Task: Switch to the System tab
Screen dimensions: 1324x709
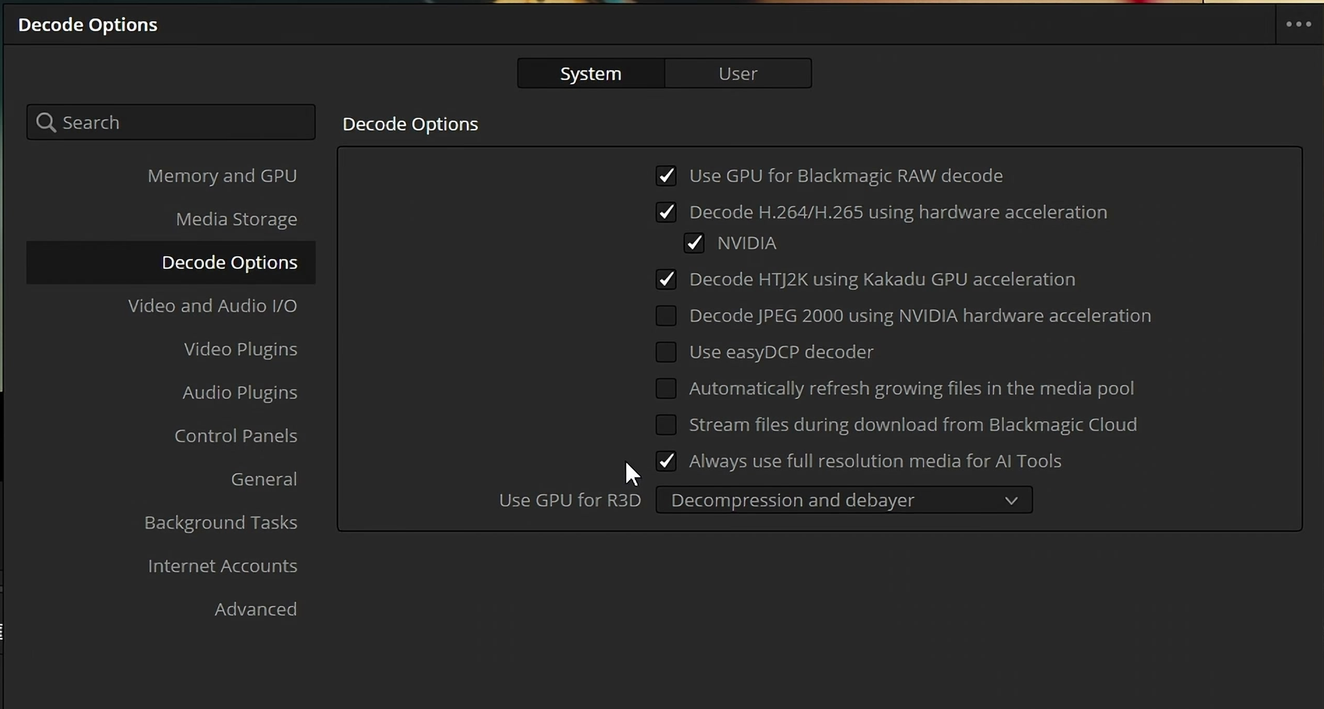Action: pyautogui.click(x=591, y=73)
